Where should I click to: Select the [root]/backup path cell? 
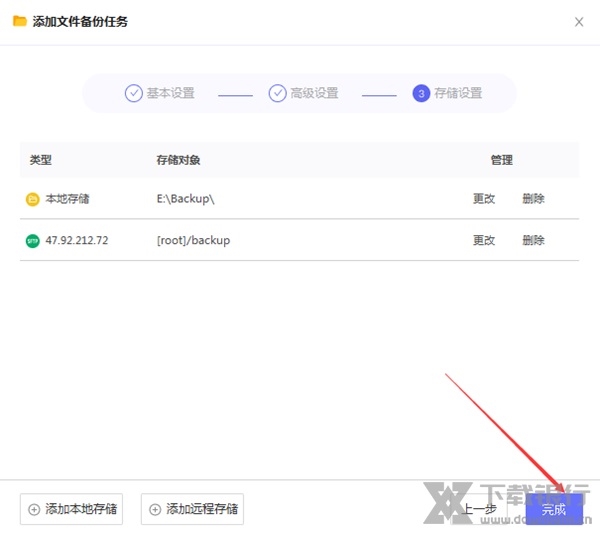[x=194, y=241]
